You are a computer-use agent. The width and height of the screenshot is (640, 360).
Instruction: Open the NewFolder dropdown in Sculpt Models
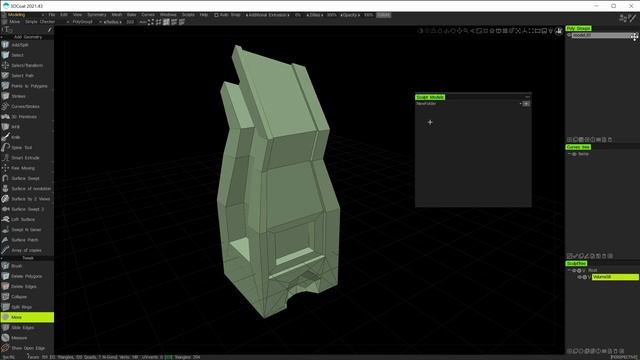[469, 104]
